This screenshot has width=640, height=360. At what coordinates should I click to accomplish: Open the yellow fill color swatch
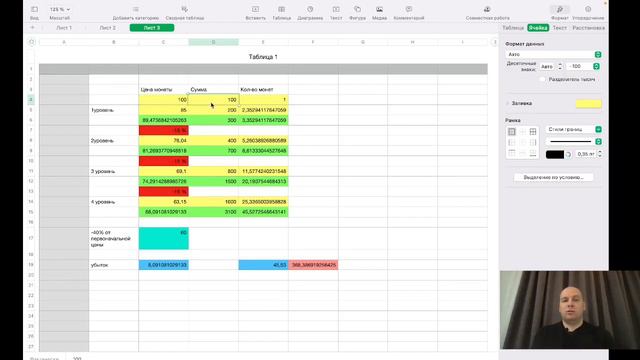588,104
